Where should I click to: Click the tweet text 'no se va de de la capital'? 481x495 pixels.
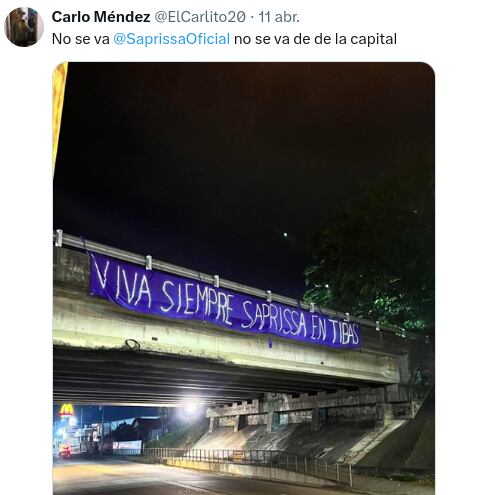315,39
